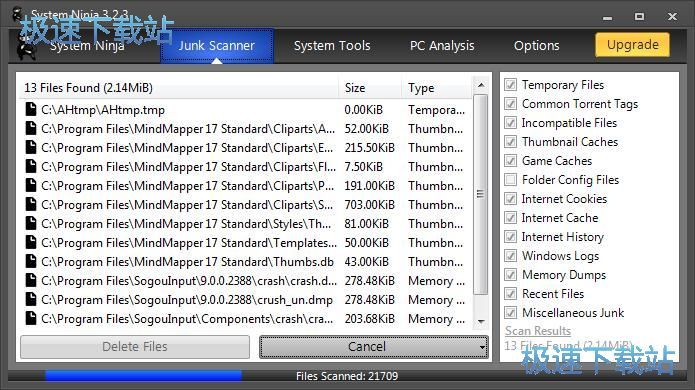Toggle Internet History checkbox

pos(511,237)
